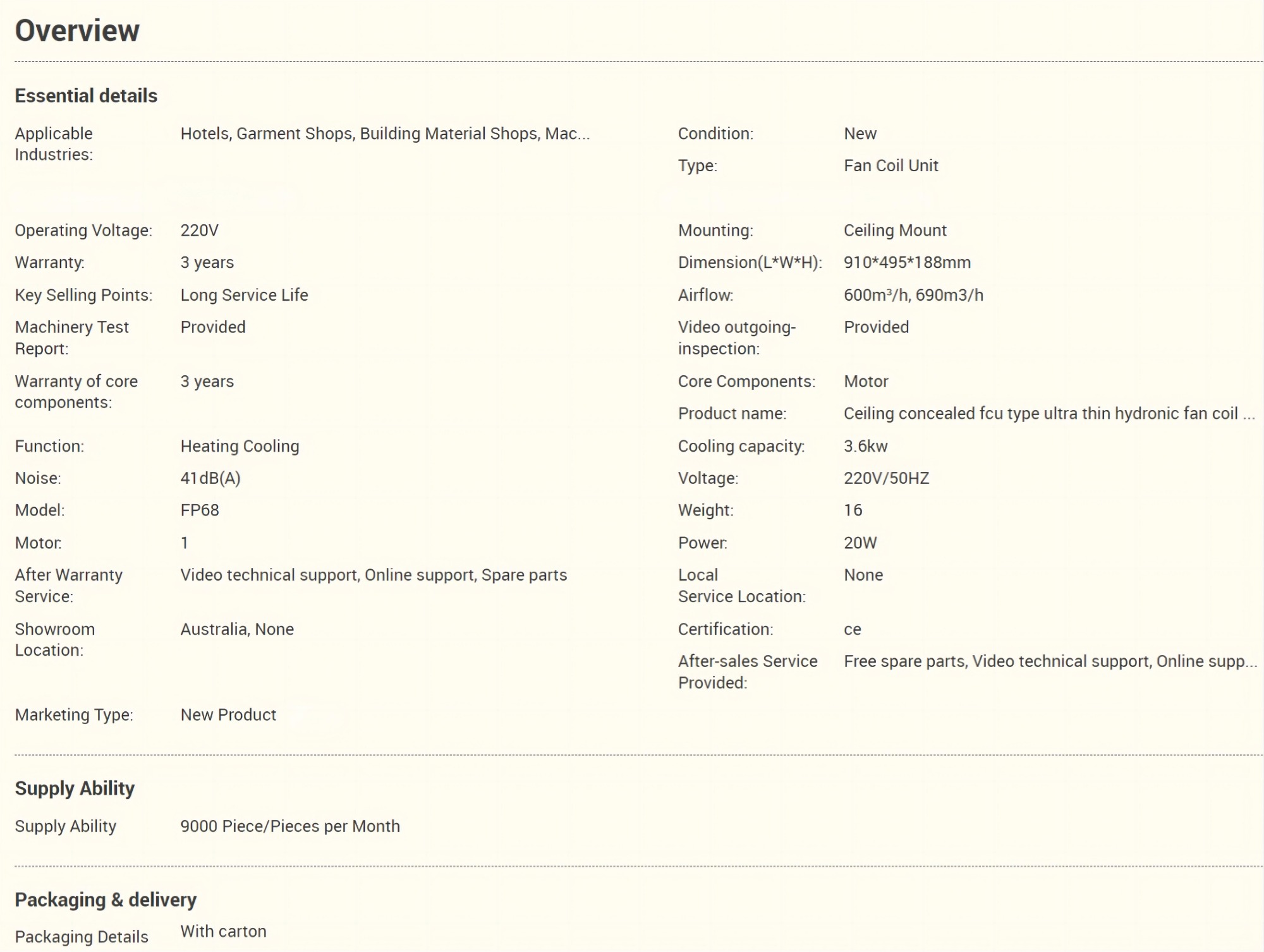Click the 910*495*188mm dimension value

click(x=907, y=263)
